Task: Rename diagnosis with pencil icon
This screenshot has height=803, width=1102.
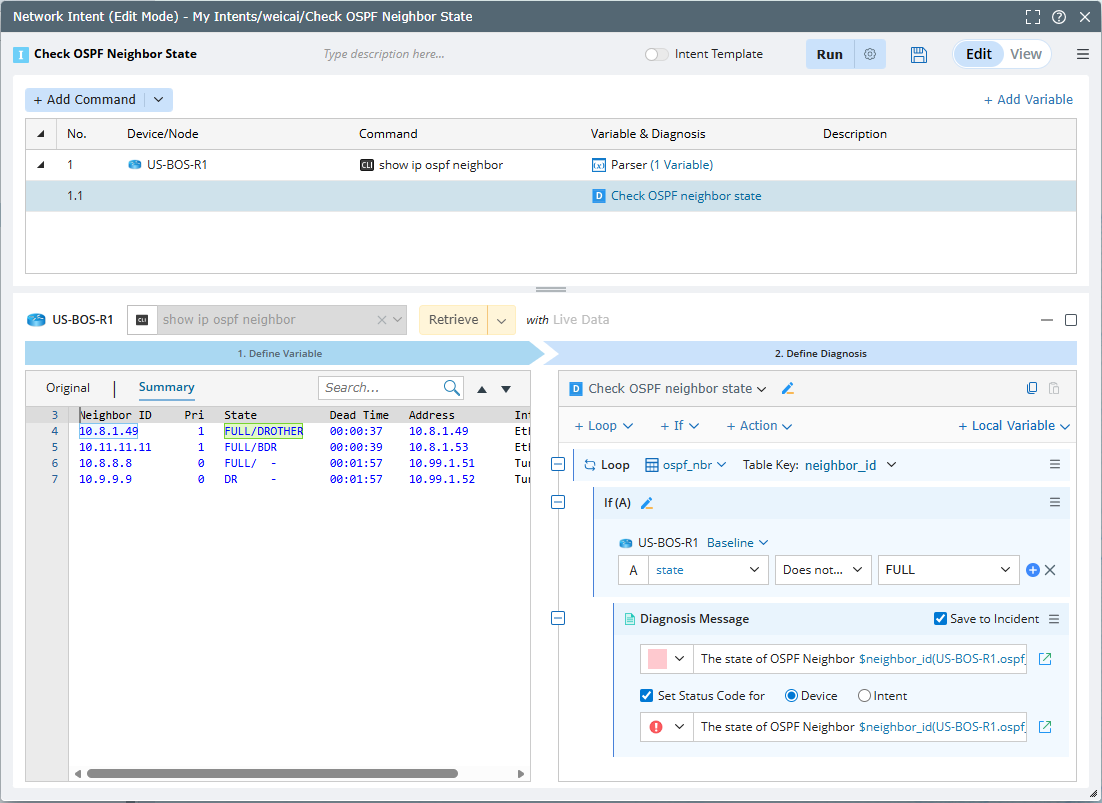Action: [788, 389]
